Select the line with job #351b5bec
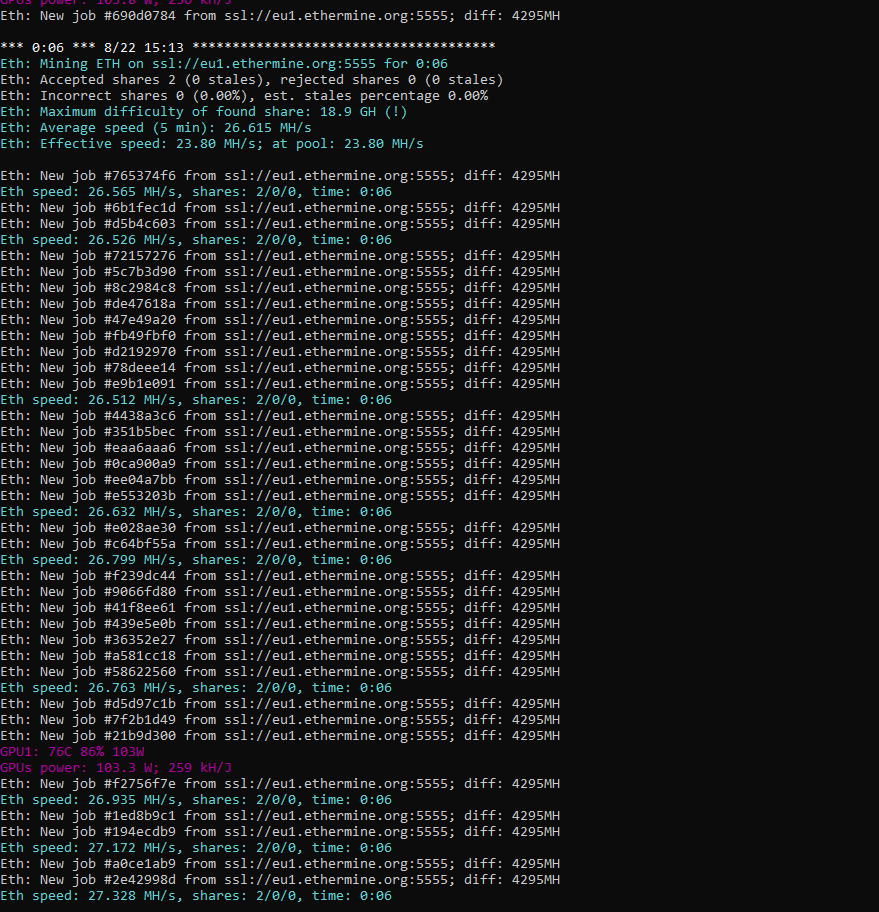 (280, 432)
